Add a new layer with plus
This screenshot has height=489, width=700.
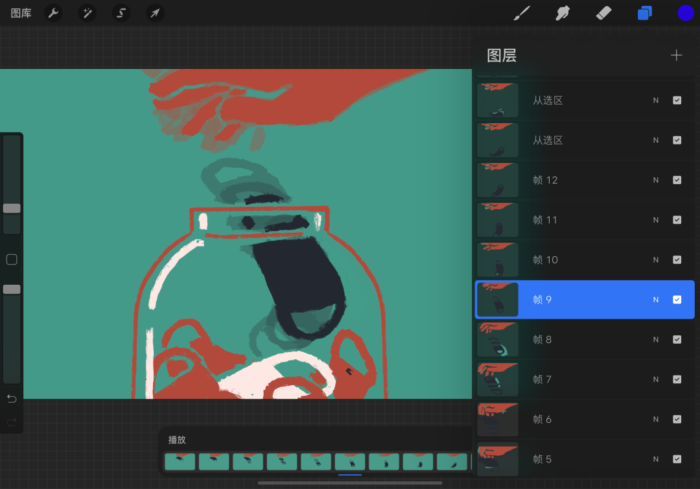[676, 55]
